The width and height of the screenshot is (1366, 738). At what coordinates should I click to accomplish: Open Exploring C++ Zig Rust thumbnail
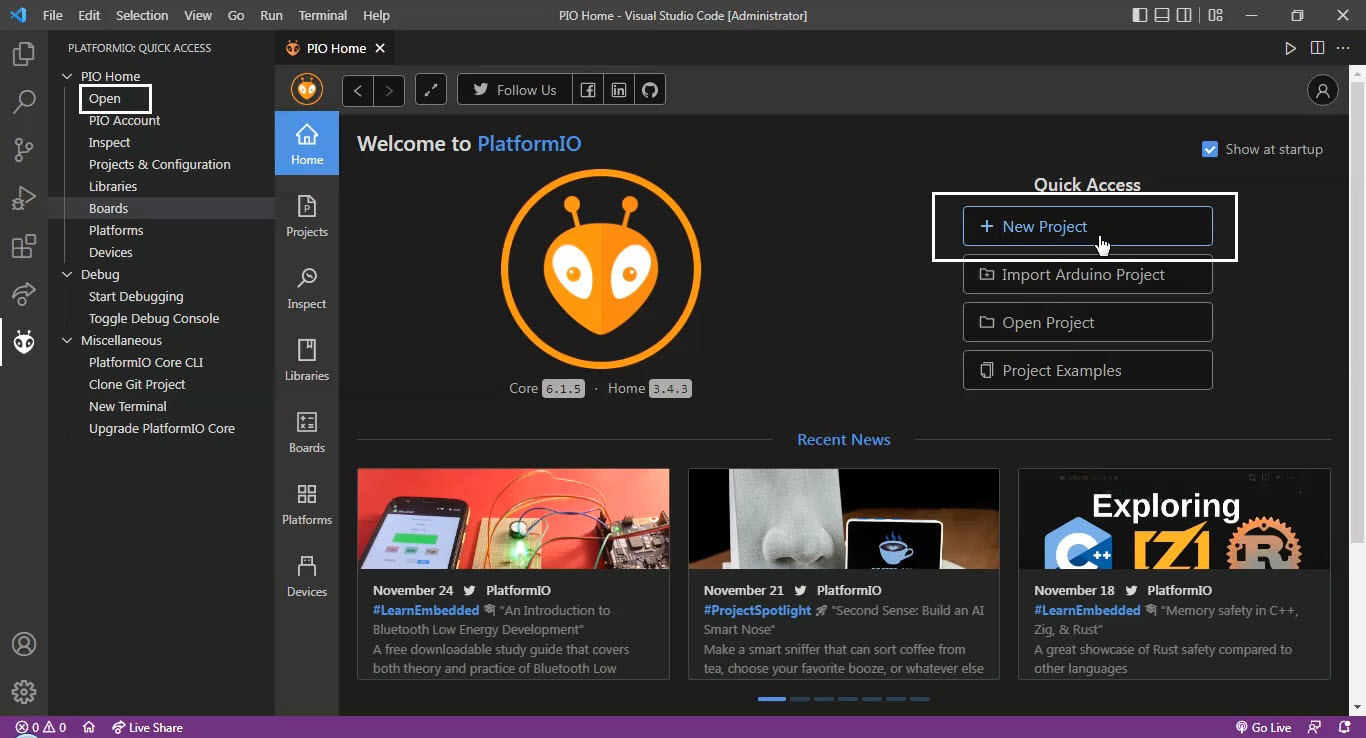tap(1174, 519)
